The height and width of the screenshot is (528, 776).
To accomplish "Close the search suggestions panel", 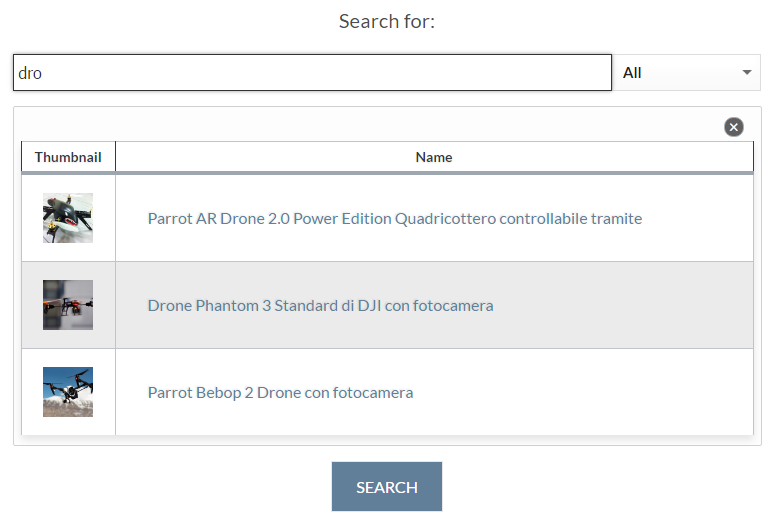I will [x=733, y=127].
